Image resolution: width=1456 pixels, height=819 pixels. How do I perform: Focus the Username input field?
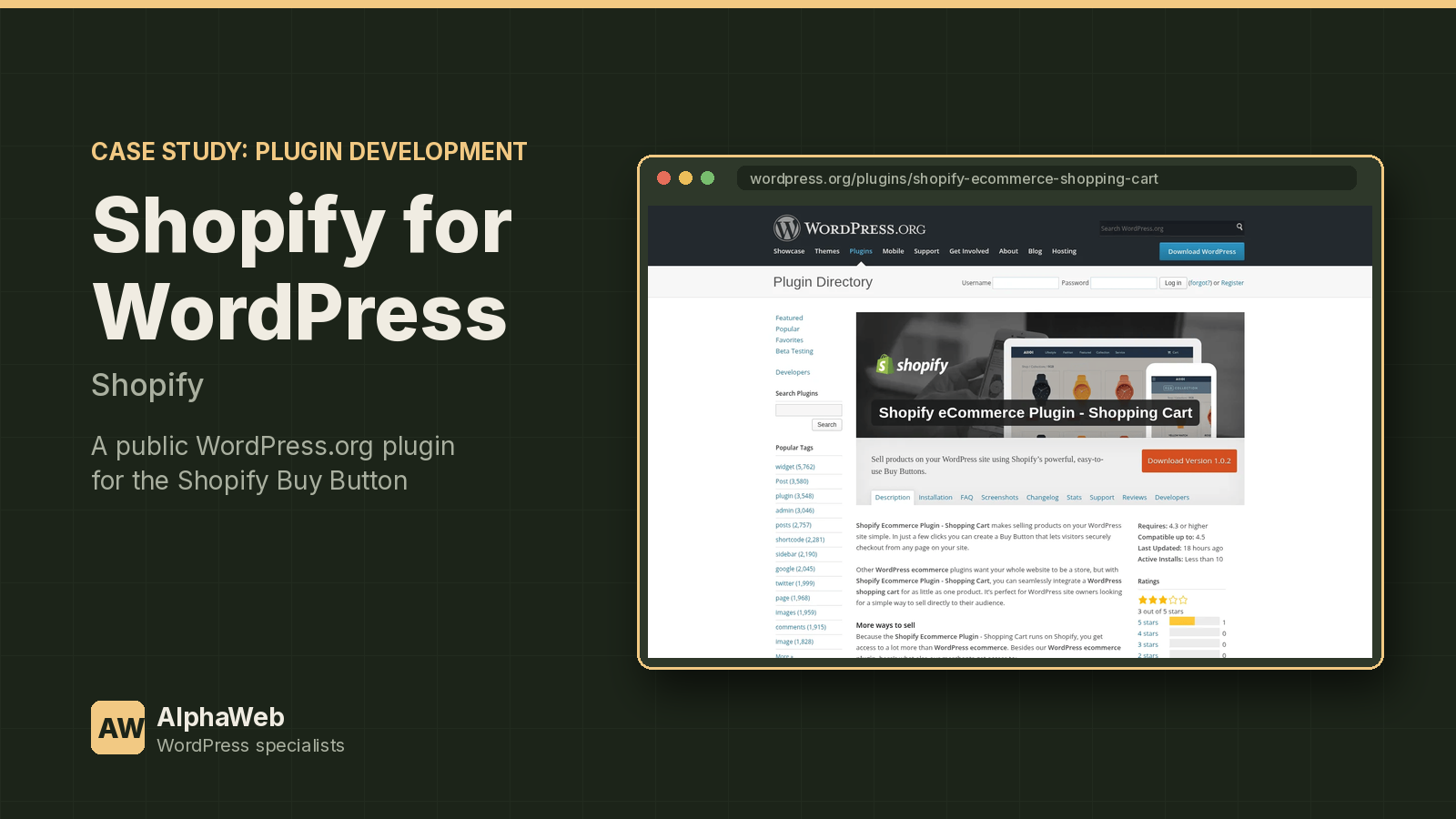pyautogui.click(x=1026, y=283)
